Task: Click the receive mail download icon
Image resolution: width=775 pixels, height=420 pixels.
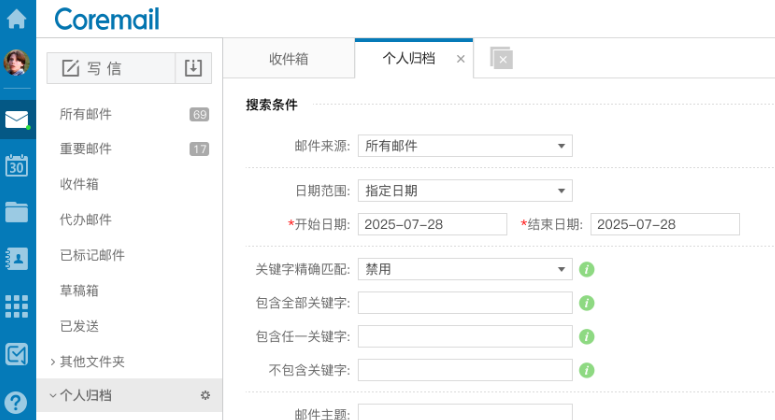Action: pyautogui.click(x=194, y=68)
